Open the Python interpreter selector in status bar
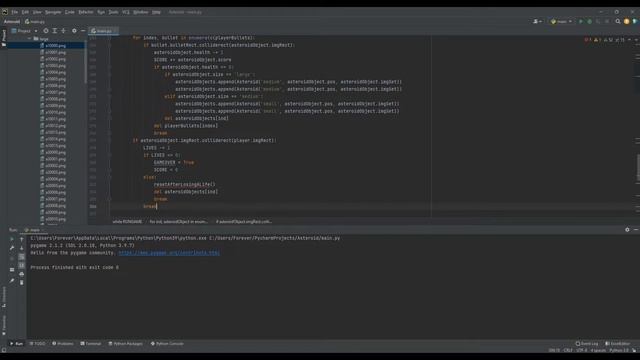 click(619, 350)
